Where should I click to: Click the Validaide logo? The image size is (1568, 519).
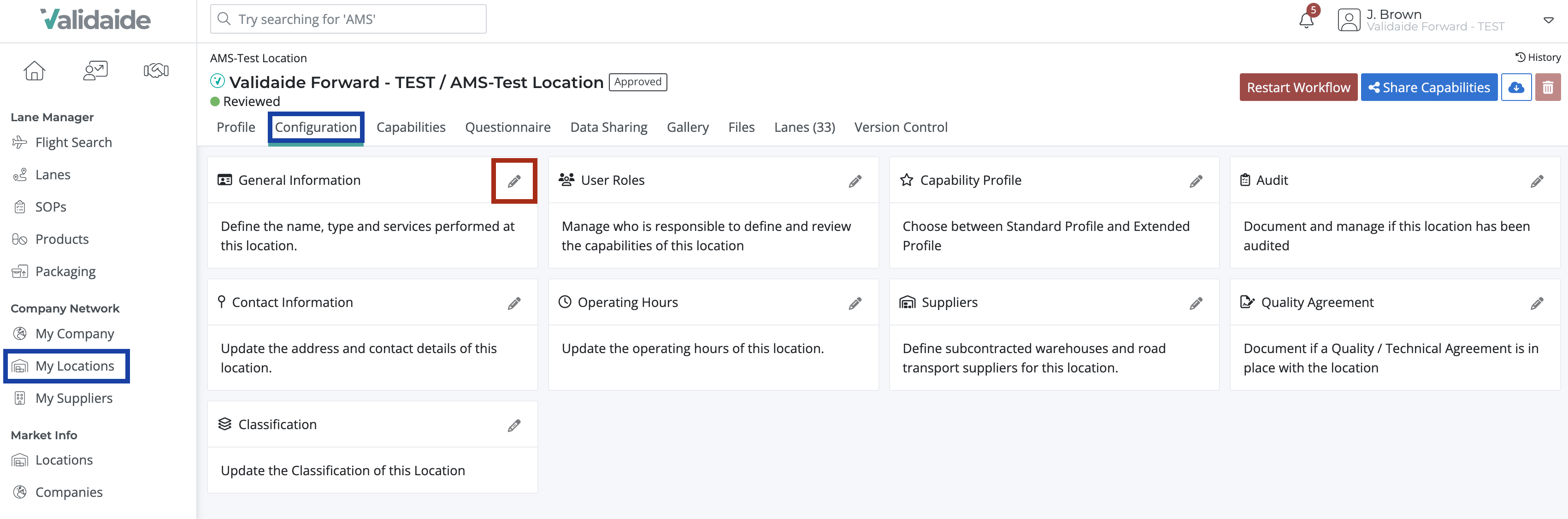tap(95, 19)
